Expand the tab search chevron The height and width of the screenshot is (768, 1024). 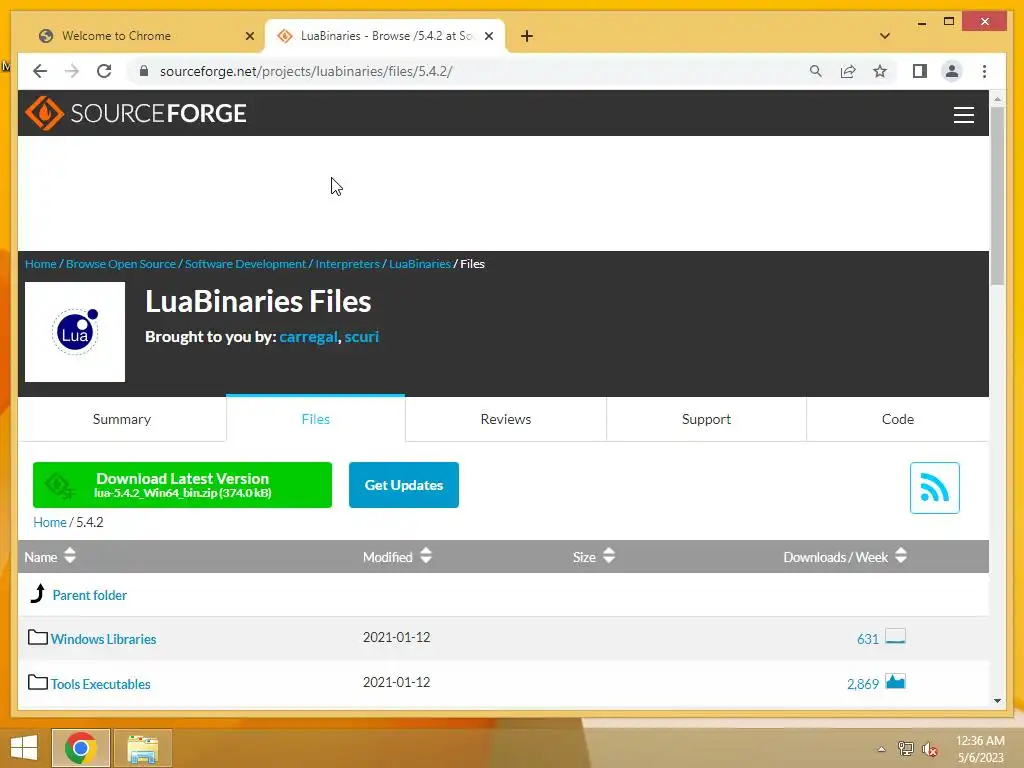pos(885,36)
